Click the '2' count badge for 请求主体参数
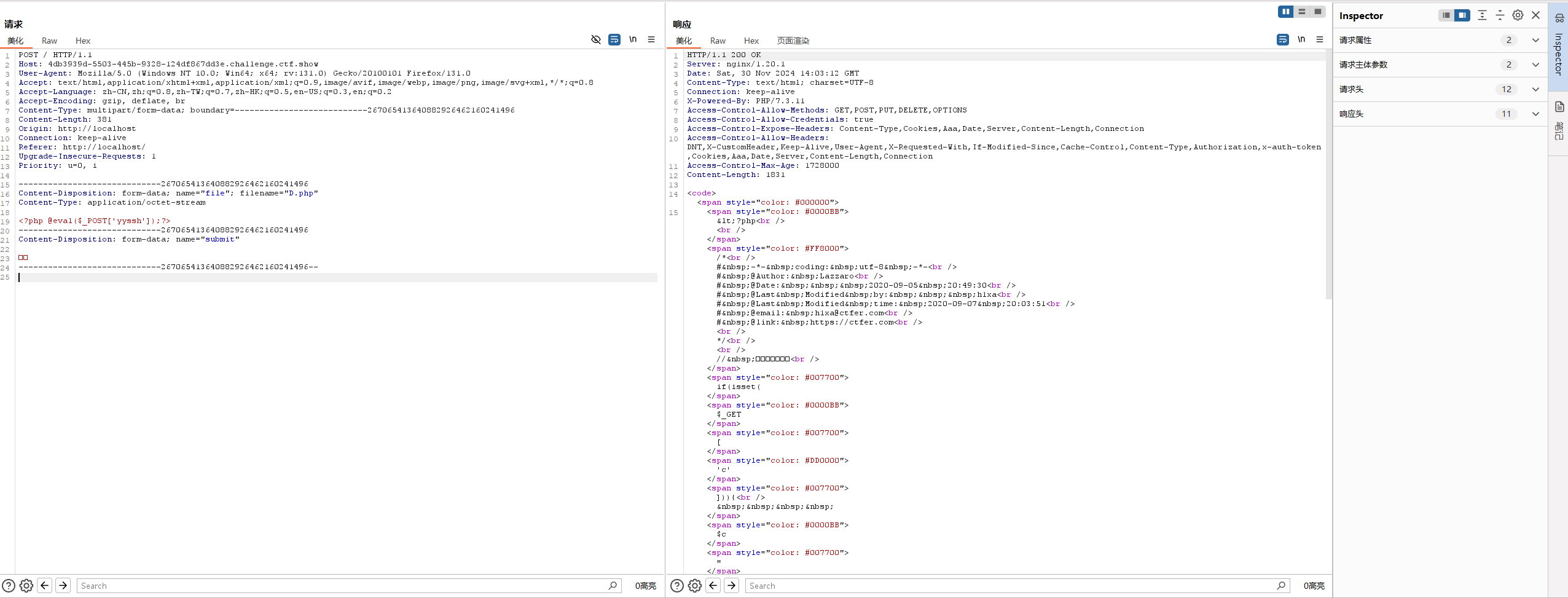This screenshot has width=1568, height=598. [1508, 65]
